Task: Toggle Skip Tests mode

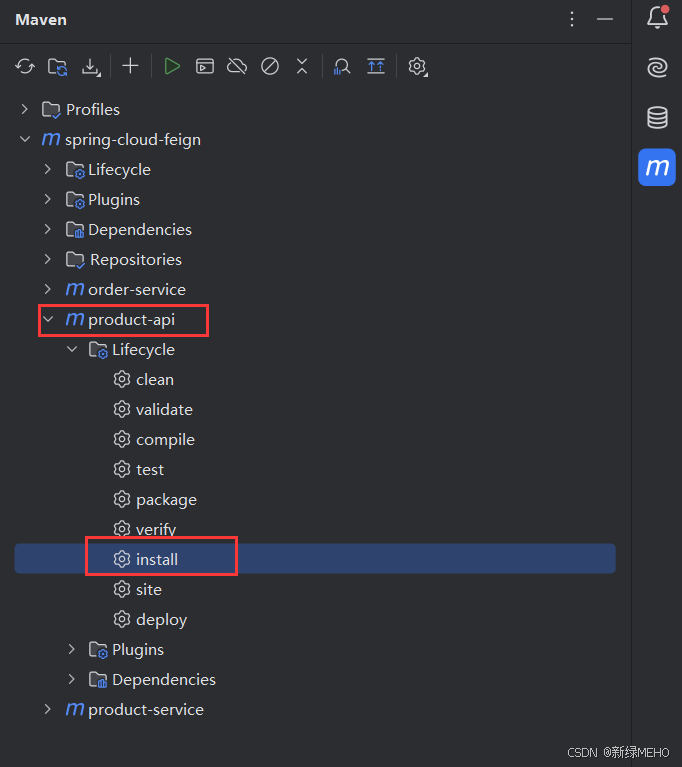Action: 270,66
